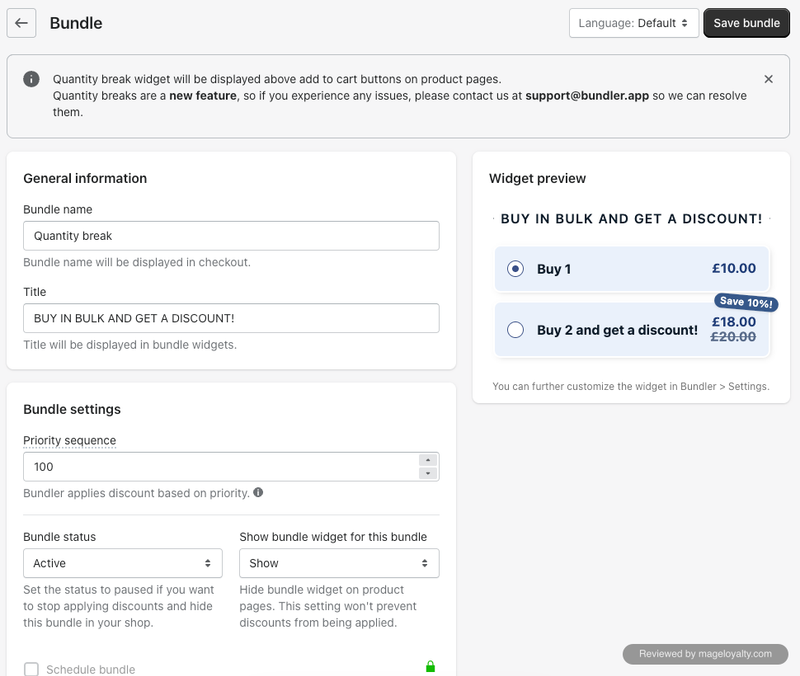Screen dimensions: 800x676
Task: Click the £18.00 discounted price
Action: [734, 322]
